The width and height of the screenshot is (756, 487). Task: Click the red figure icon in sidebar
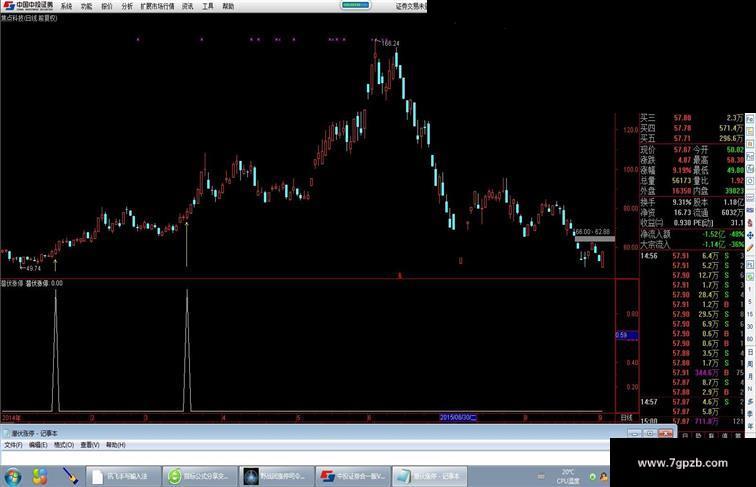coord(750,222)
